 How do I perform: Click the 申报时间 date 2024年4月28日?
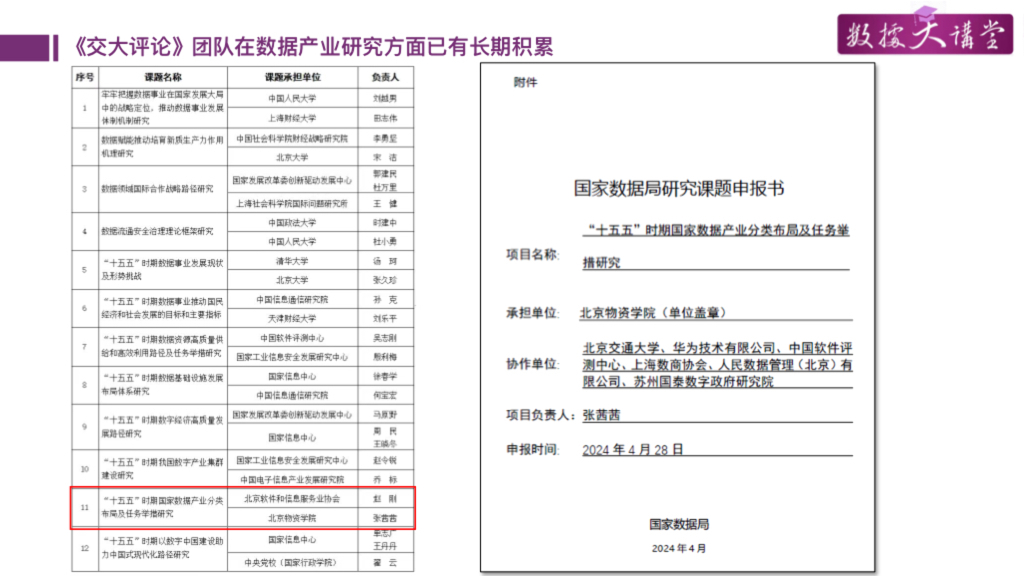pyautogui.click(x=633, y=450)
